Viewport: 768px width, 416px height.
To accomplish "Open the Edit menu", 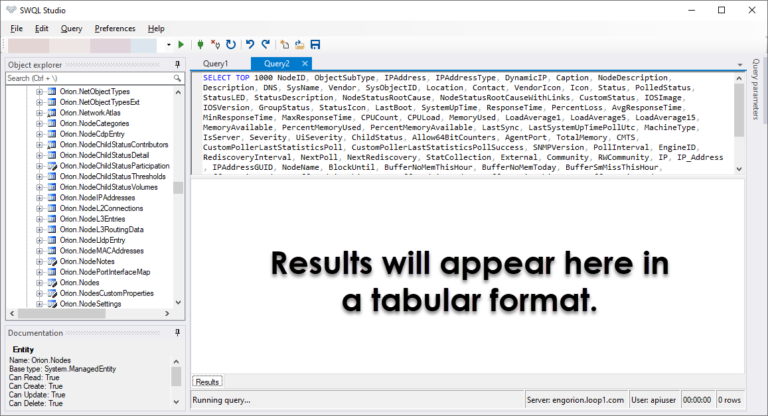I will point(42,28).
